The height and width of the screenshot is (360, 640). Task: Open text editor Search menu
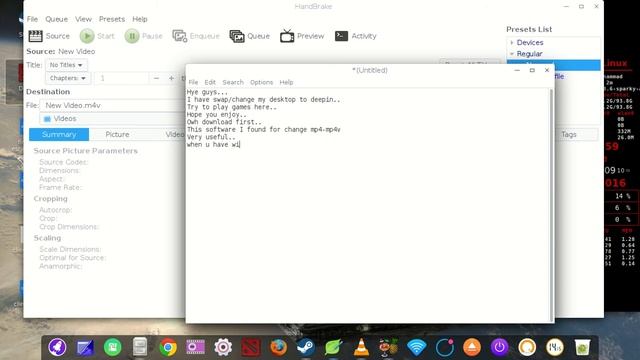233,82
